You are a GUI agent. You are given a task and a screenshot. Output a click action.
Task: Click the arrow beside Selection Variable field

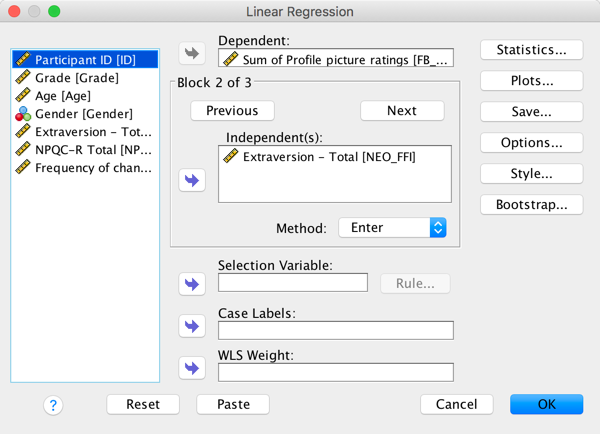pyautogui.click(x=191, y=284)
